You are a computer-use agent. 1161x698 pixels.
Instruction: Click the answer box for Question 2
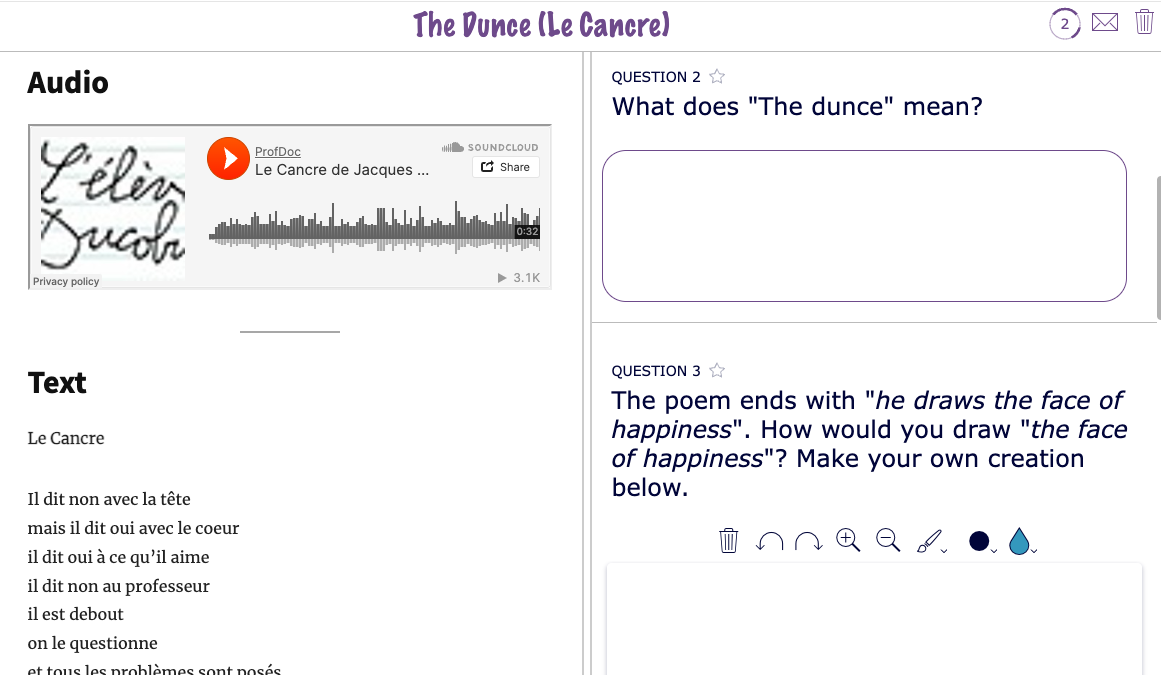864,225
